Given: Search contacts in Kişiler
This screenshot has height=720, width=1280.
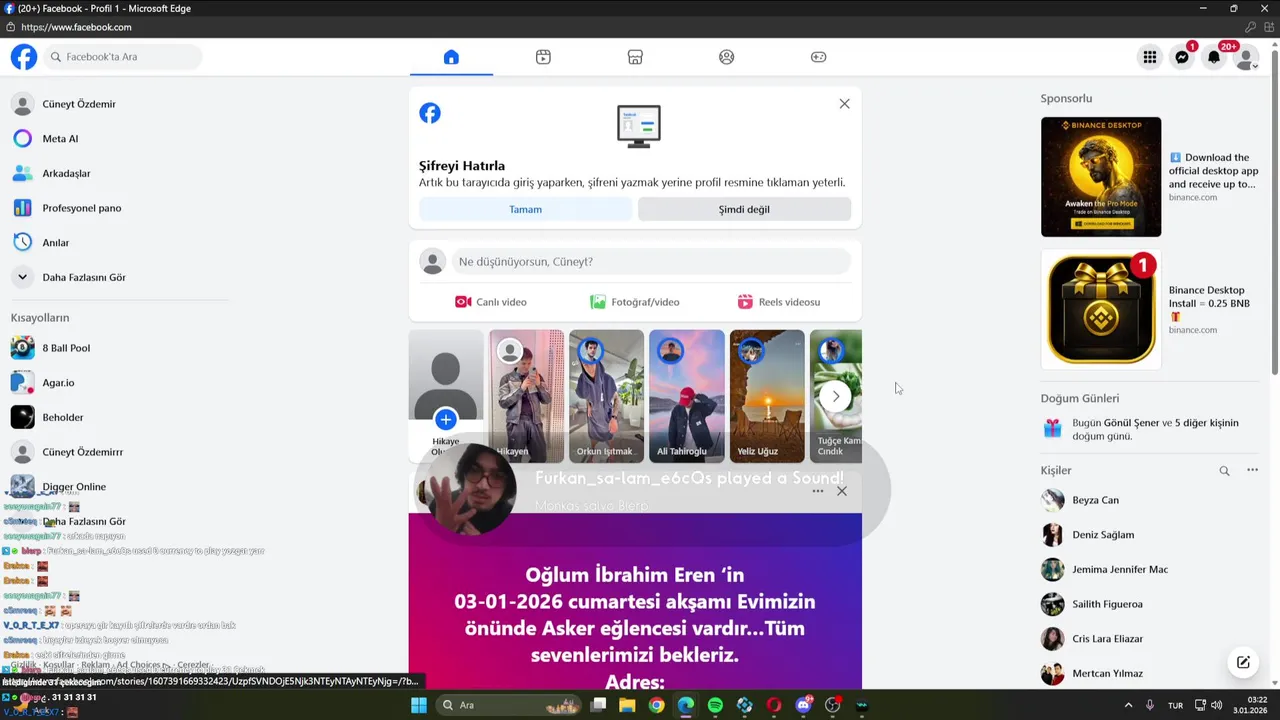Looking at the screenshot, I should click(x=1224, y=470).
